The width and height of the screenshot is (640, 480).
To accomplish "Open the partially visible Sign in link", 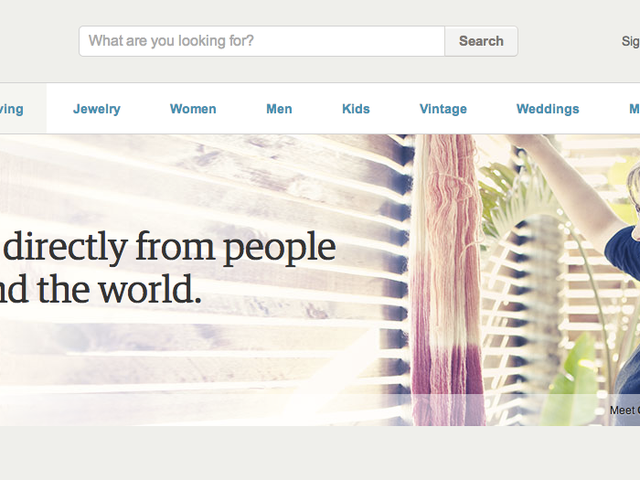I will [x=631, y=41].
